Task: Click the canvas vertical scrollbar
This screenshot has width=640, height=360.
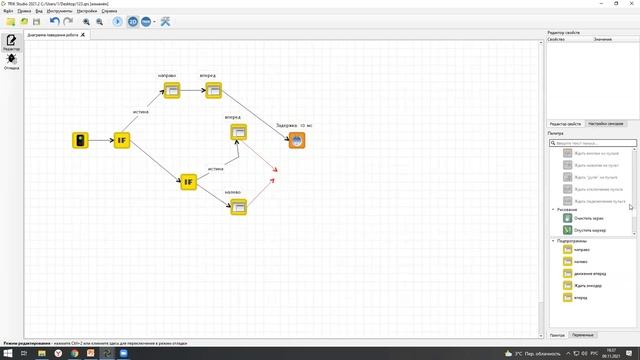Action: click(541, 189)
